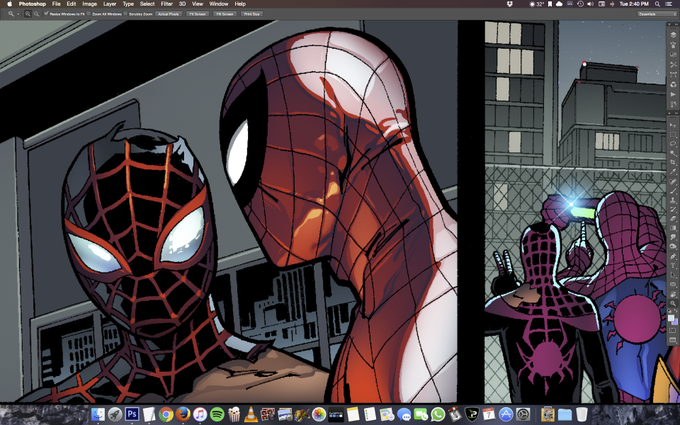The height and width of the screenshot is (425, 680).
Task: Open Spotify from the Dock
Action: tap(217, 414)
